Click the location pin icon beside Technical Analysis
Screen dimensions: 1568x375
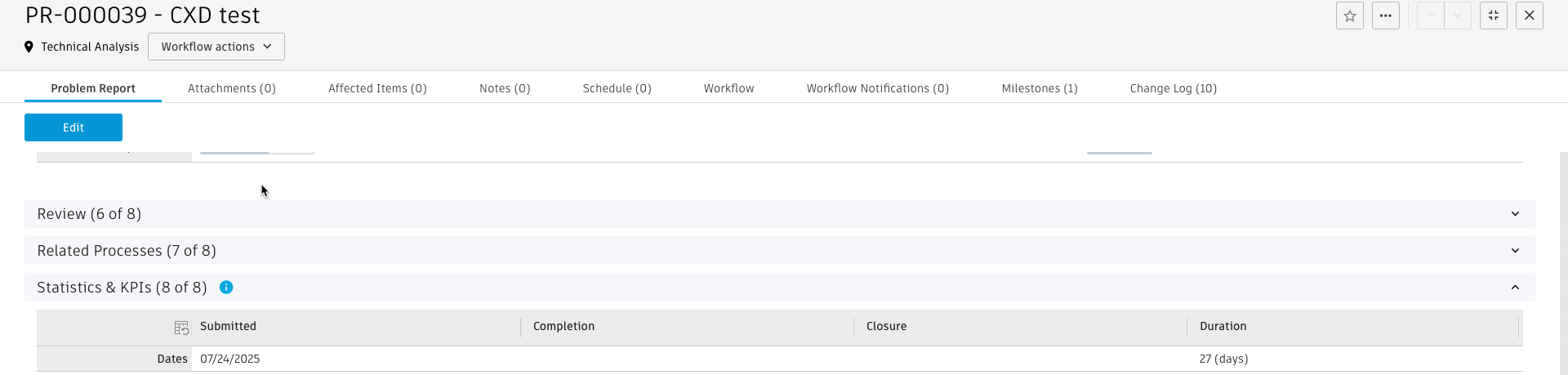[29, 47]
